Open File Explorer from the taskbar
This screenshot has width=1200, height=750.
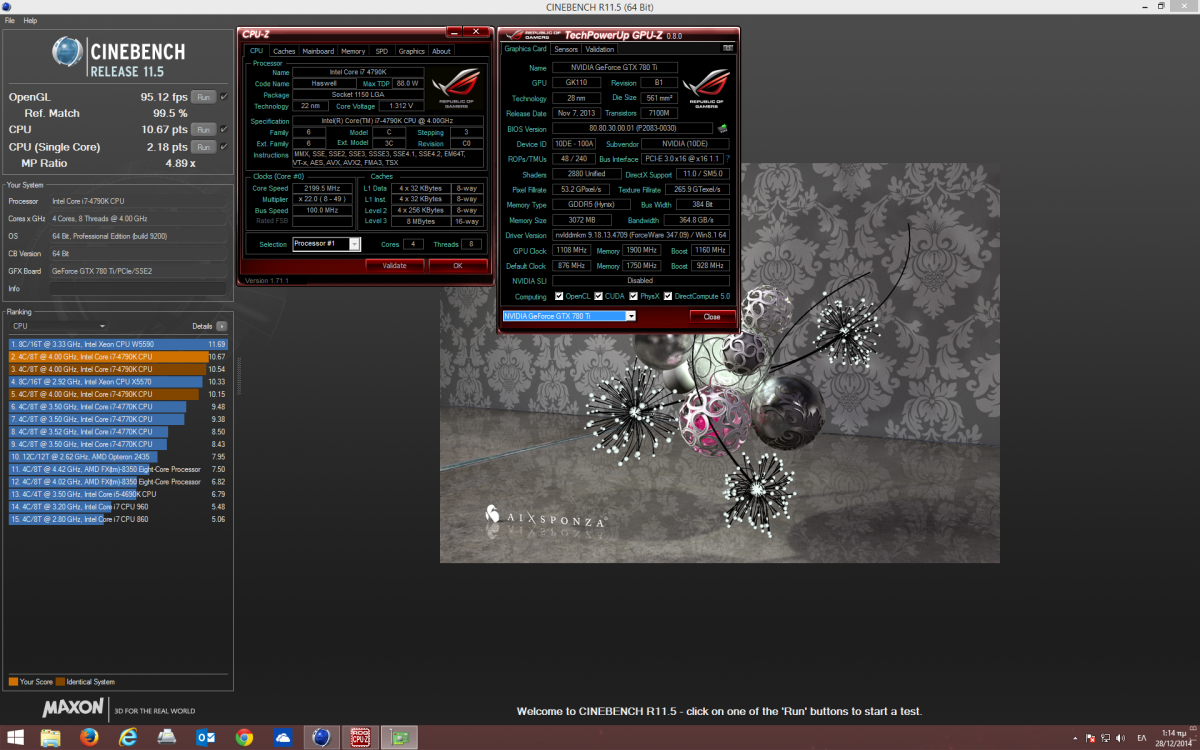tap(50, 737)
